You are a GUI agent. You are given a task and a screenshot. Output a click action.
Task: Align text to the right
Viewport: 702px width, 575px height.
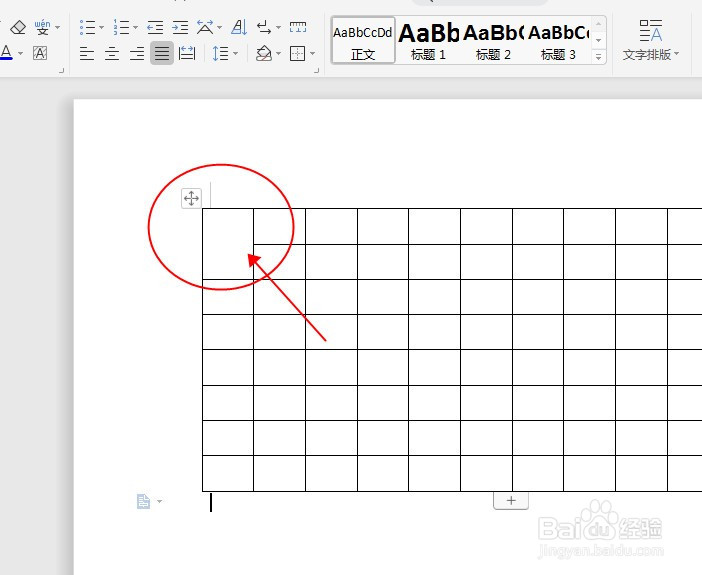137,54
